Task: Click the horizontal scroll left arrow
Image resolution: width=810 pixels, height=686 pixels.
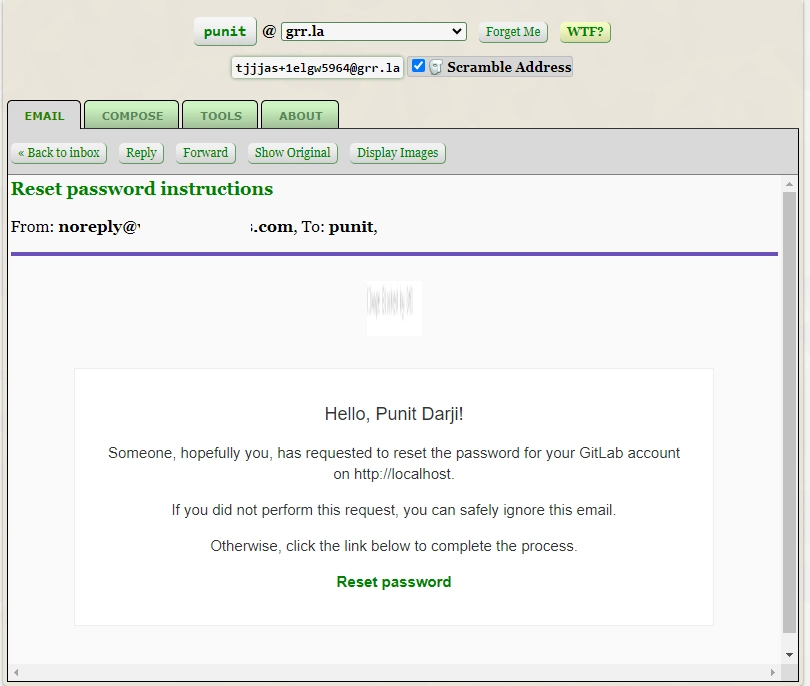Action: pyautogui.click(x=17, y=672)
